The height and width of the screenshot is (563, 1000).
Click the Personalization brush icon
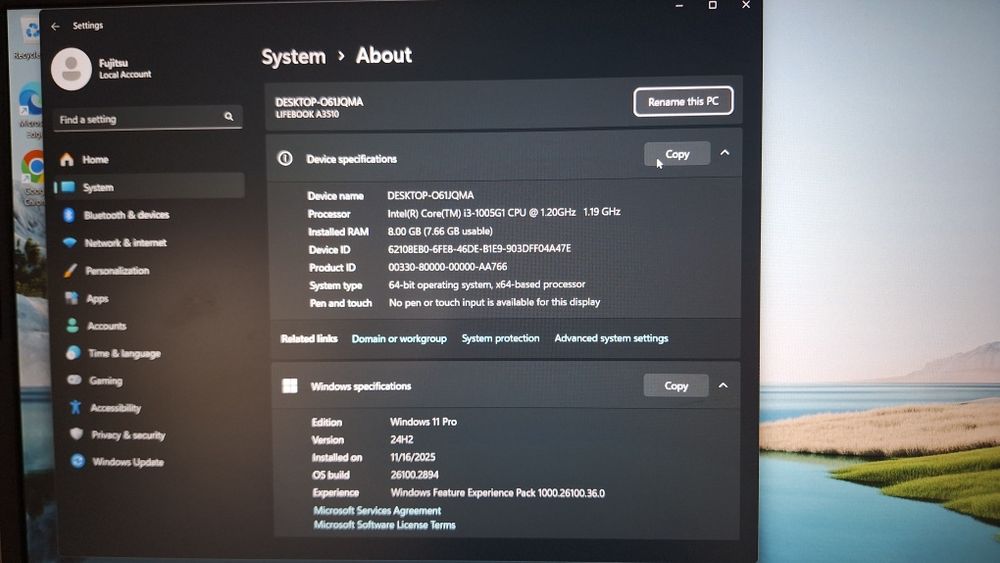pos(70,270)
